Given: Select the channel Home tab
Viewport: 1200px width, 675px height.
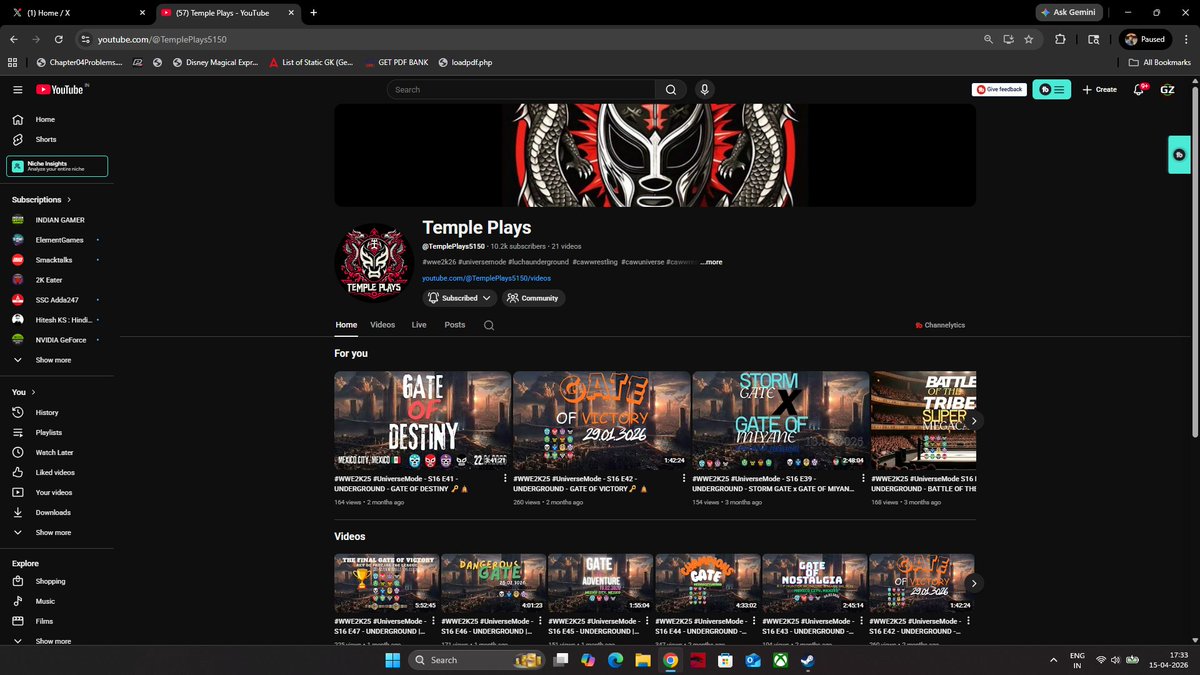Looking at the screenshot, I should click(346, 325).
